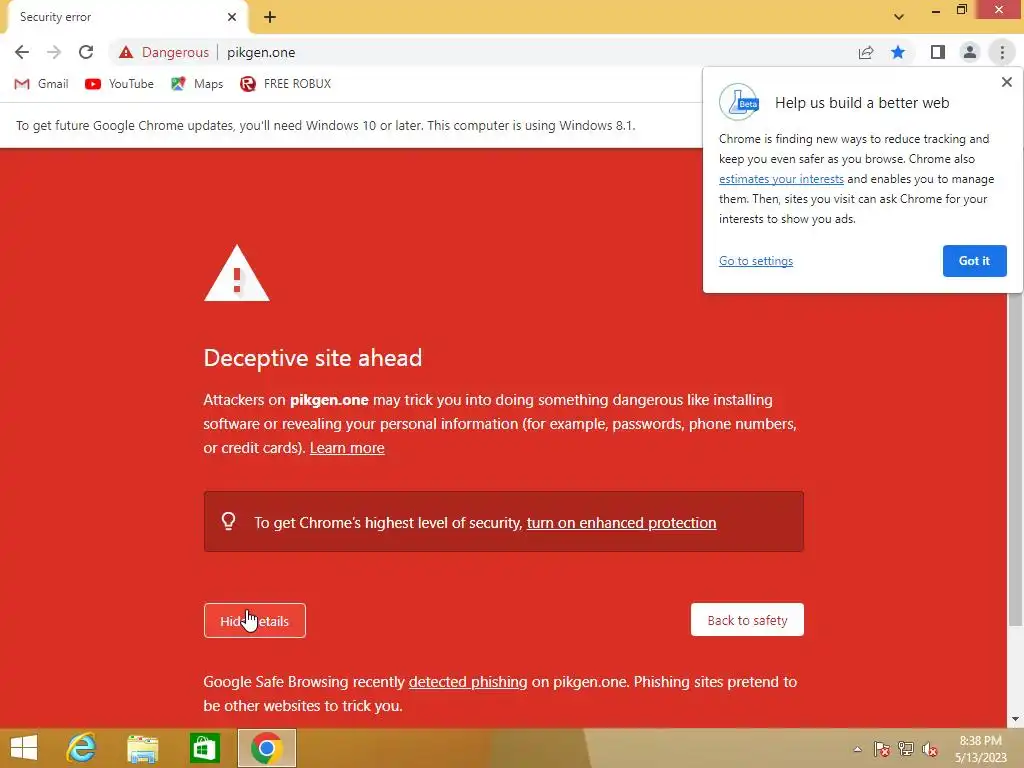Click the Got it button
The image size is (1024, 768).
point(974,261)
